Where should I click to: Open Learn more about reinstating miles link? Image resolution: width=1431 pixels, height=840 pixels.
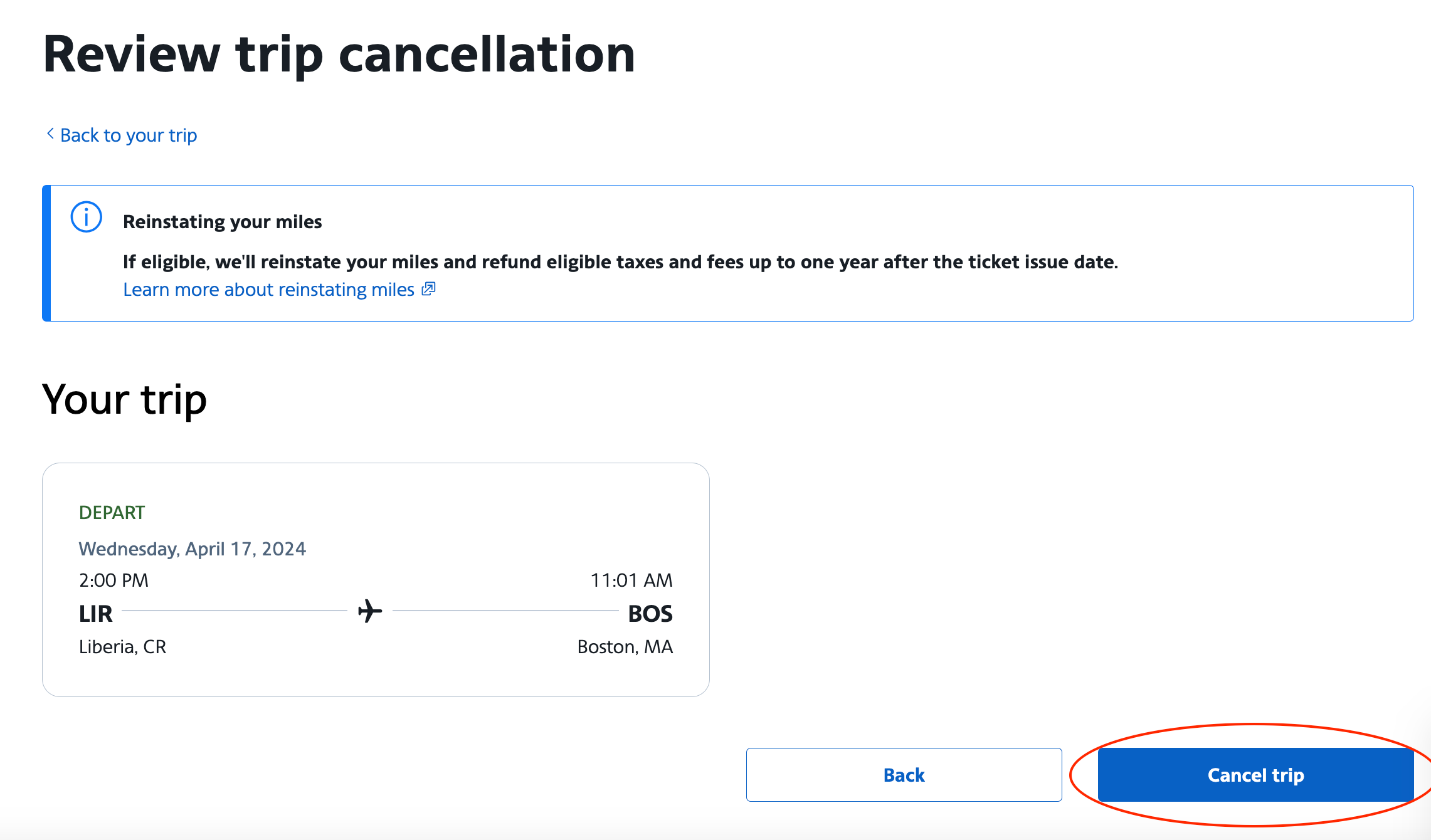[268, 290]
